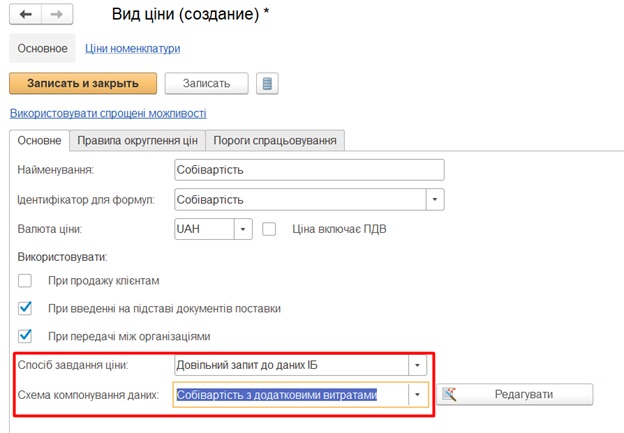
Task: Click the report list icon button
Action: (x=266, y=83)
